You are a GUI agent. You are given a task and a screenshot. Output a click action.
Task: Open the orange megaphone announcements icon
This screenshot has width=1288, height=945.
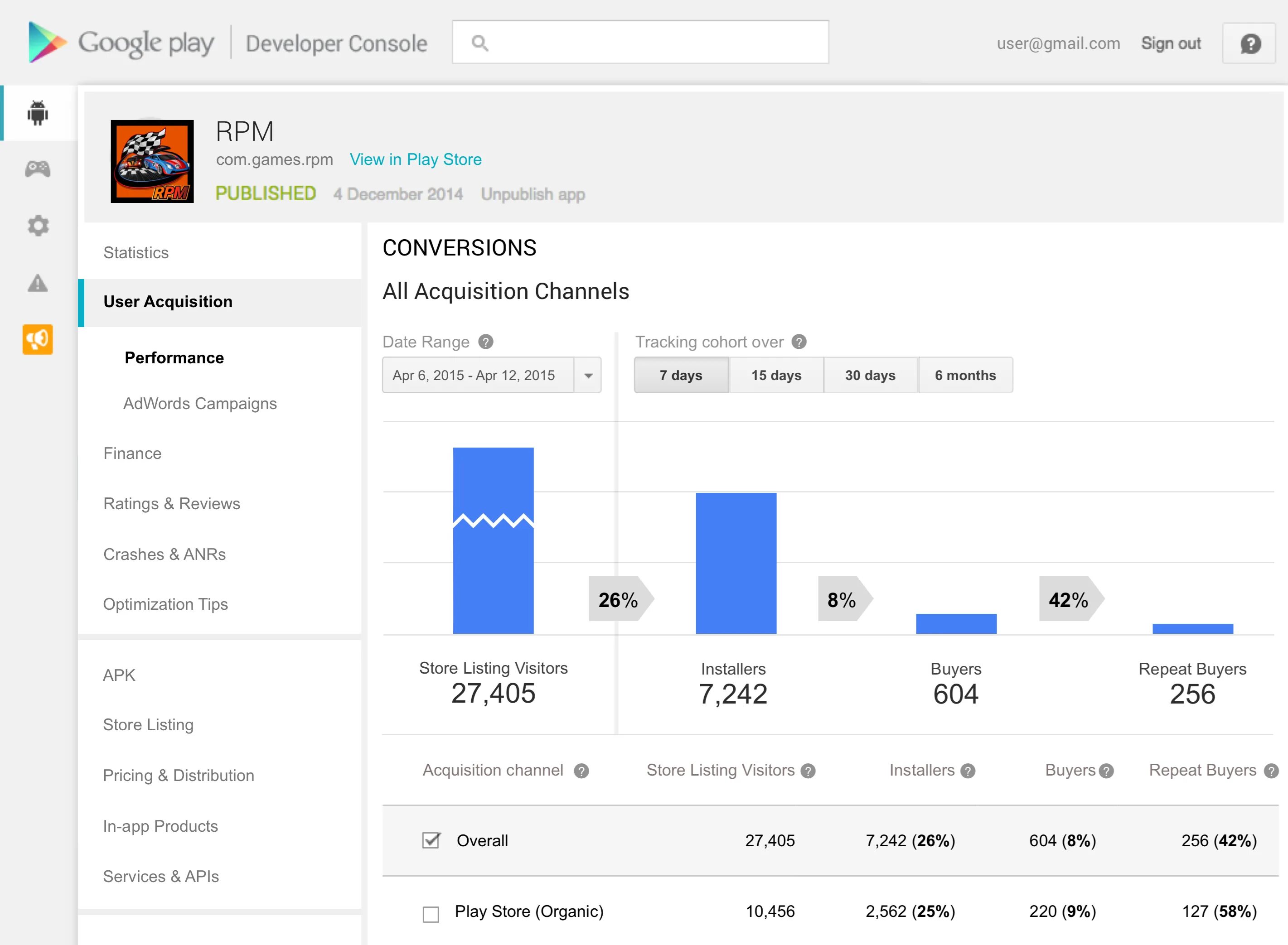(x=38, y=339)
